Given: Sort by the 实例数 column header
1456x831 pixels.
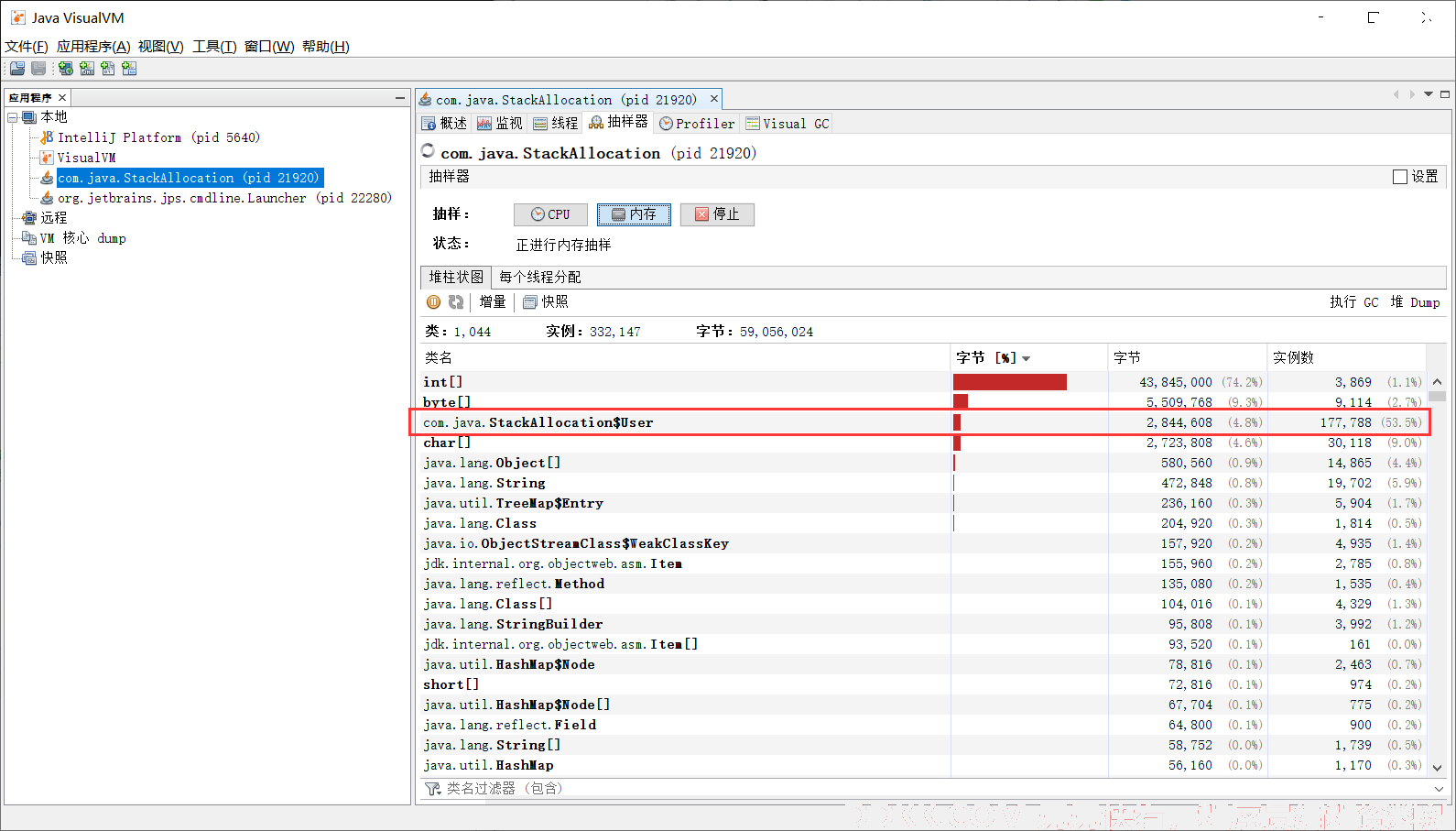Looking at the screenshot, I should pos(1346,358).
